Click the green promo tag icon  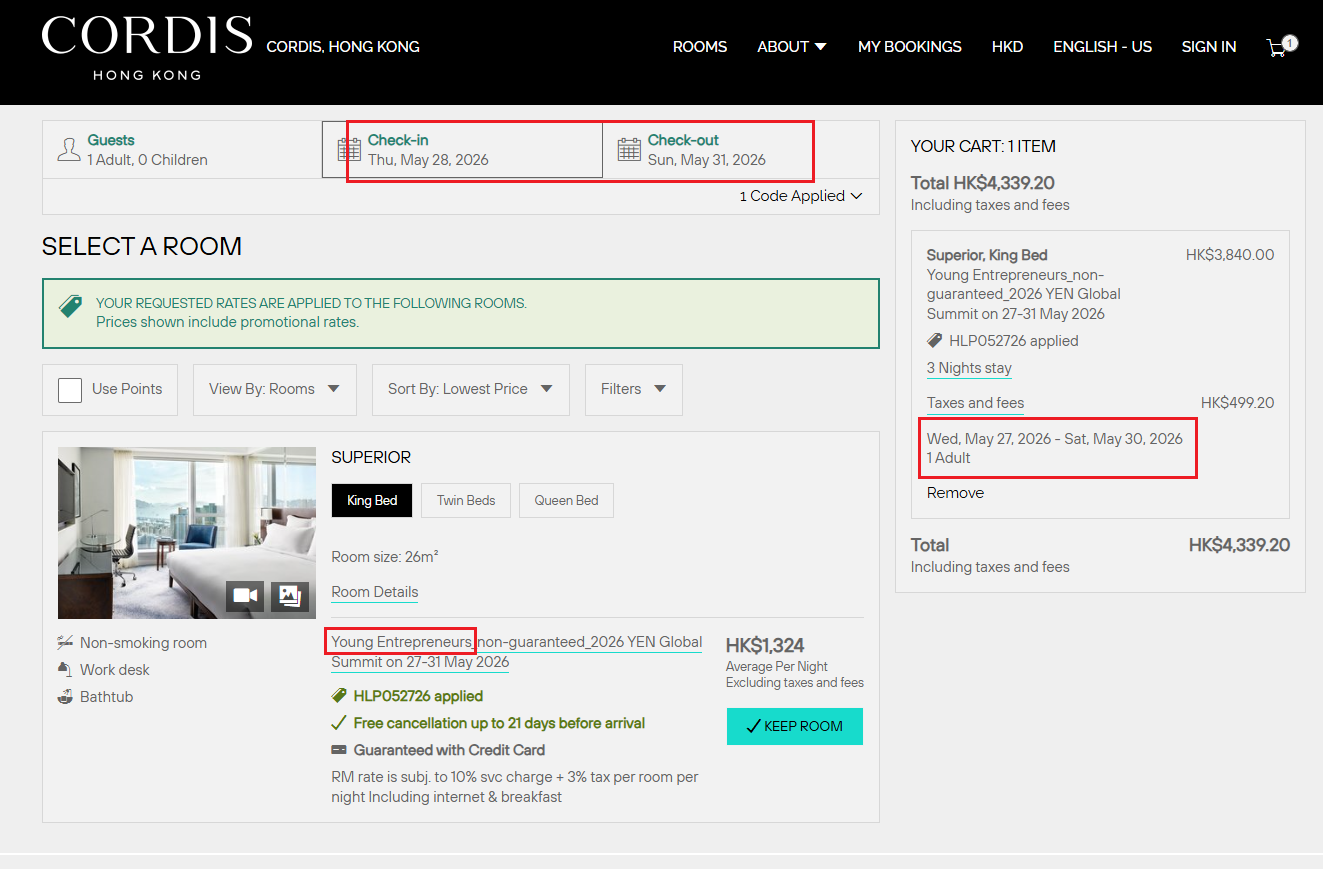tap(71, 307)
